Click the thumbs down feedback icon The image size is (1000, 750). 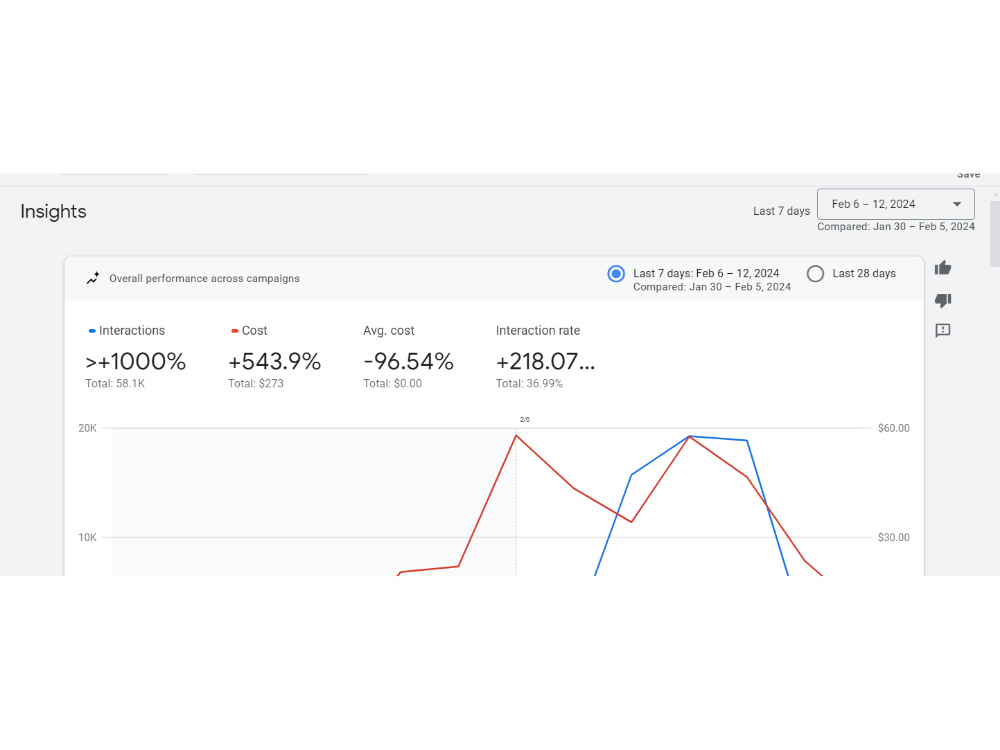pyautogui.click(x=943, y=300)
